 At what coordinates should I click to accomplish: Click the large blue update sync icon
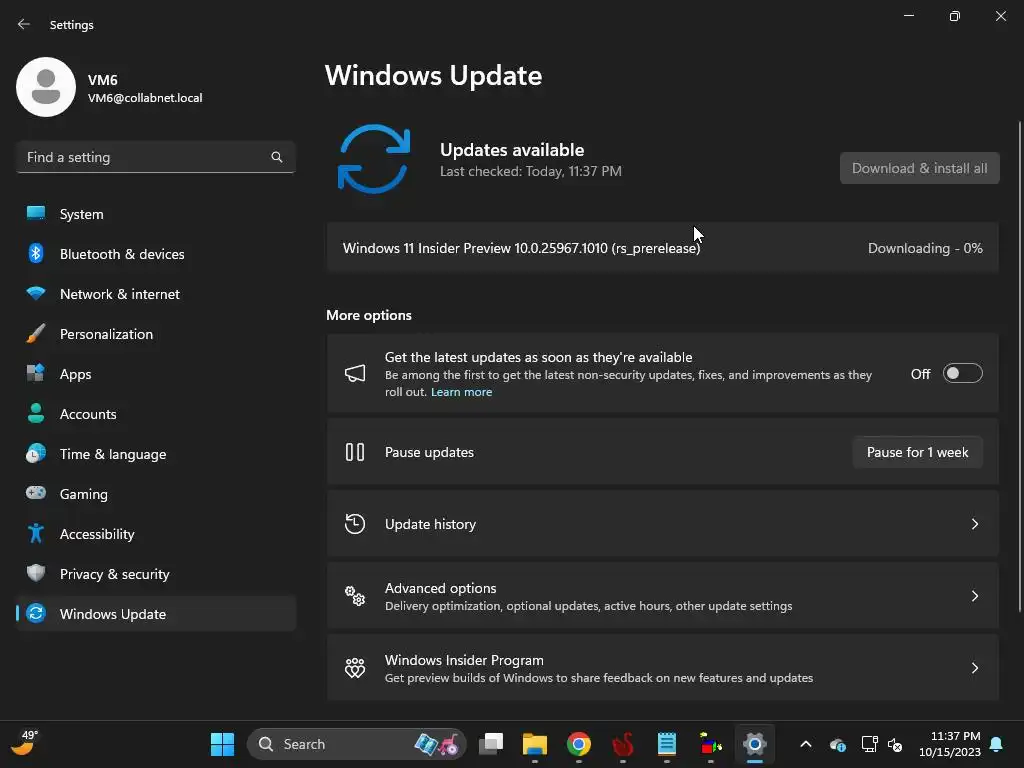tap(374, 159)
